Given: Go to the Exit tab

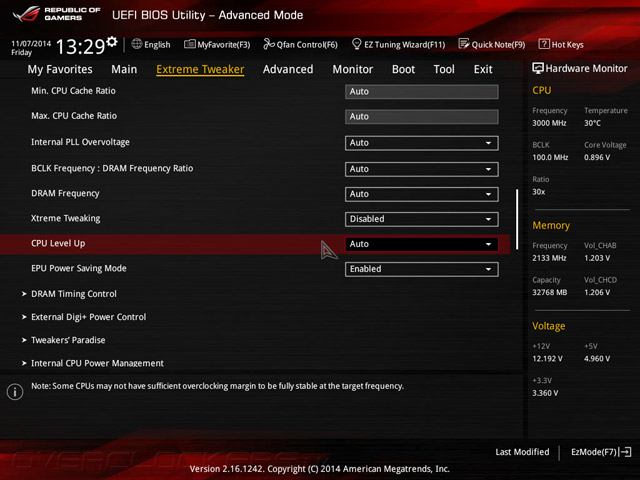Looking at the screenshot, I should [483, 69].
